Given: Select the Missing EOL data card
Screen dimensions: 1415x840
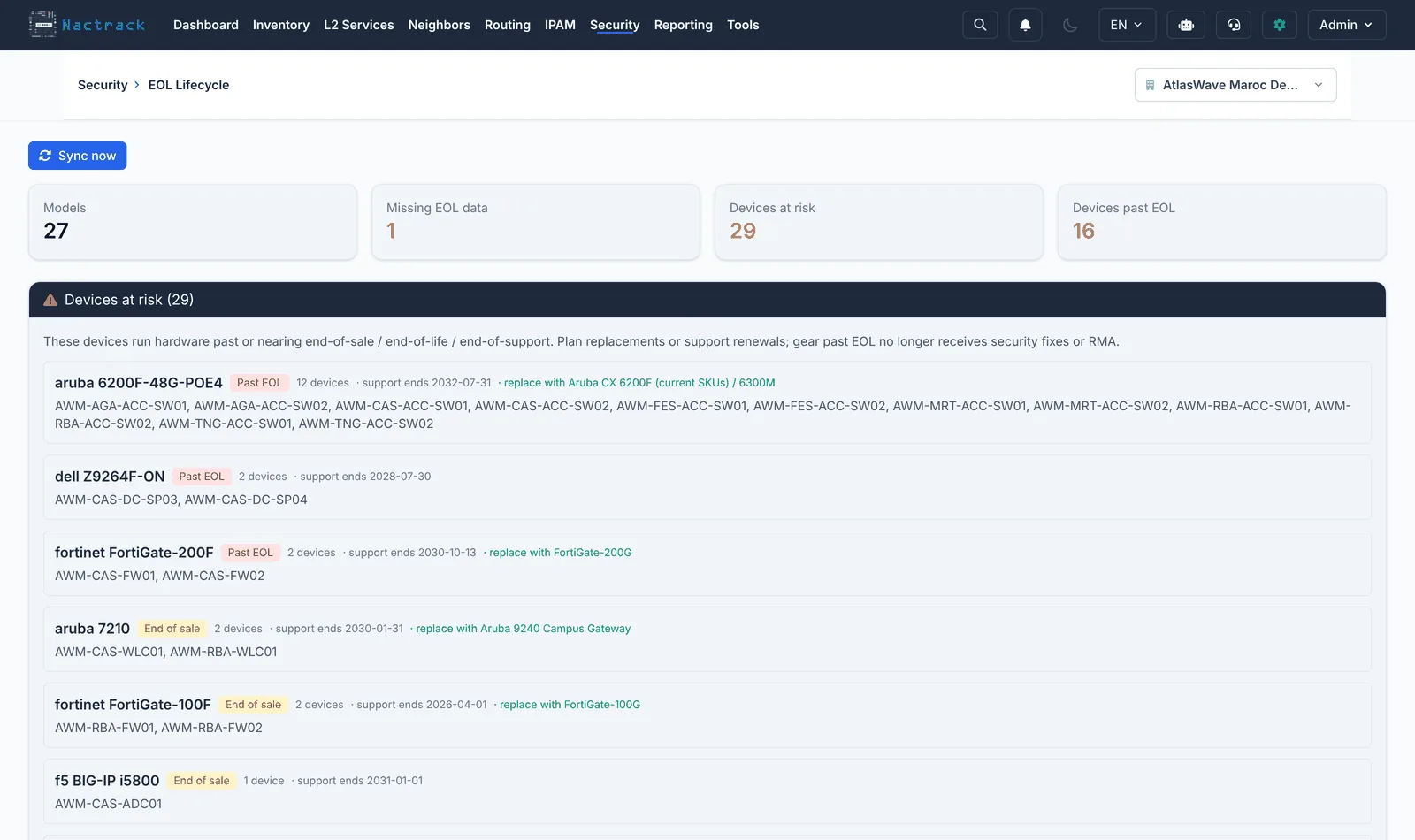Looking at the screenshot, I should (536, 222).
